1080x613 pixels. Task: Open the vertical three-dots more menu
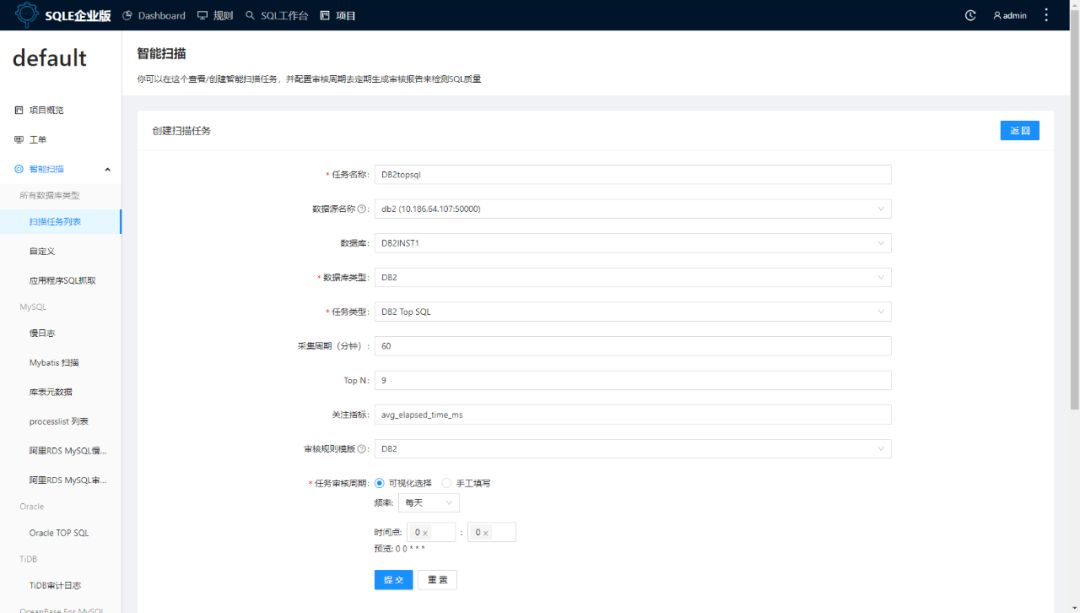coord(1046,15)
